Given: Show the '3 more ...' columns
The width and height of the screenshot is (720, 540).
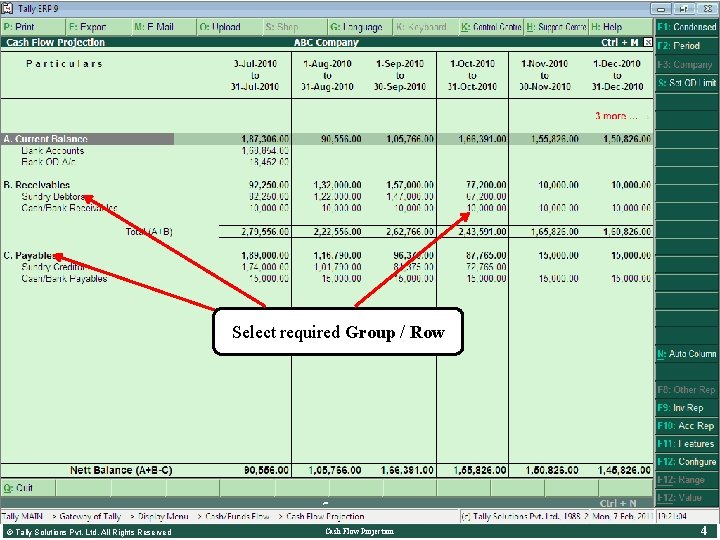Looking at the screenshot, I should (616, 116).
